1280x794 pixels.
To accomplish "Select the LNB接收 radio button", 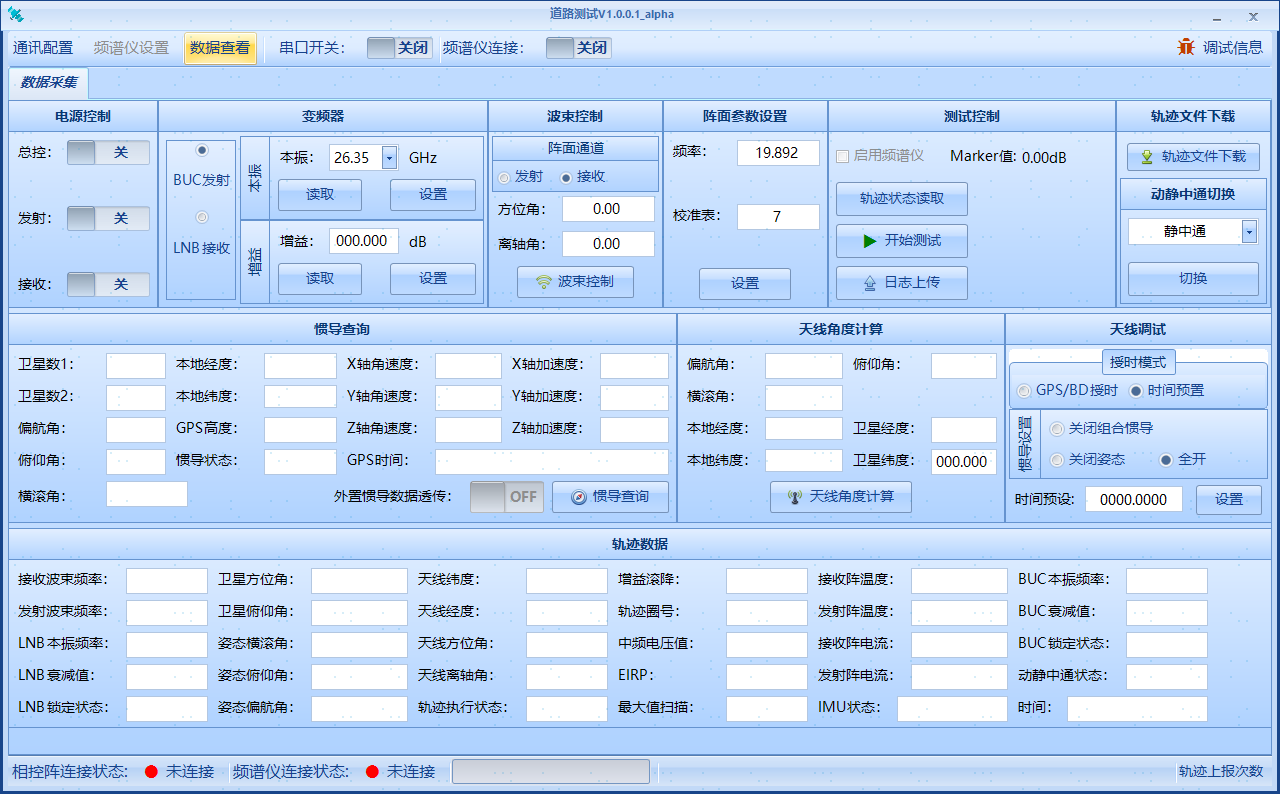I will [202, 217].
